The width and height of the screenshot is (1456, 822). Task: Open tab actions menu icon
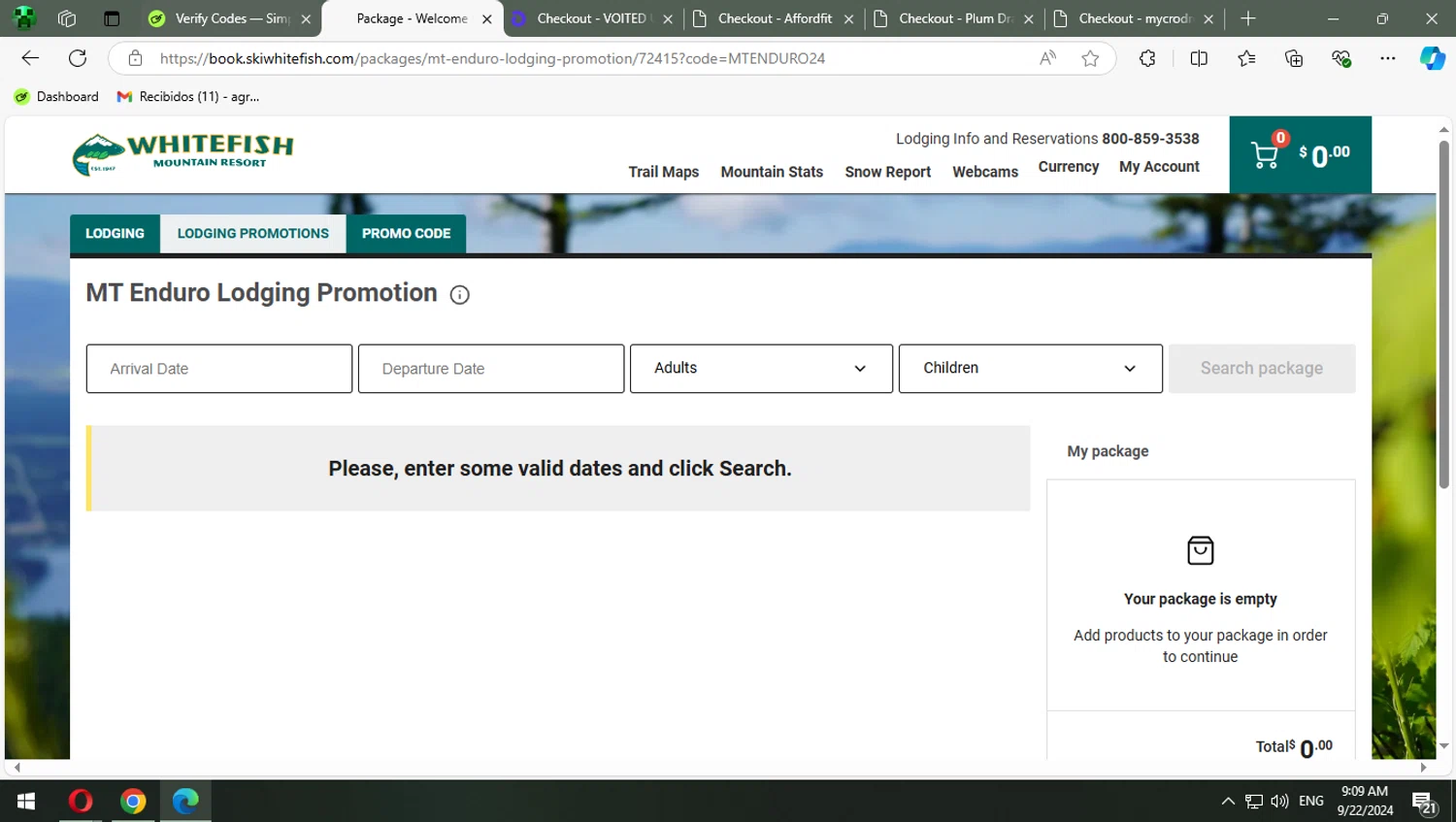112,18
